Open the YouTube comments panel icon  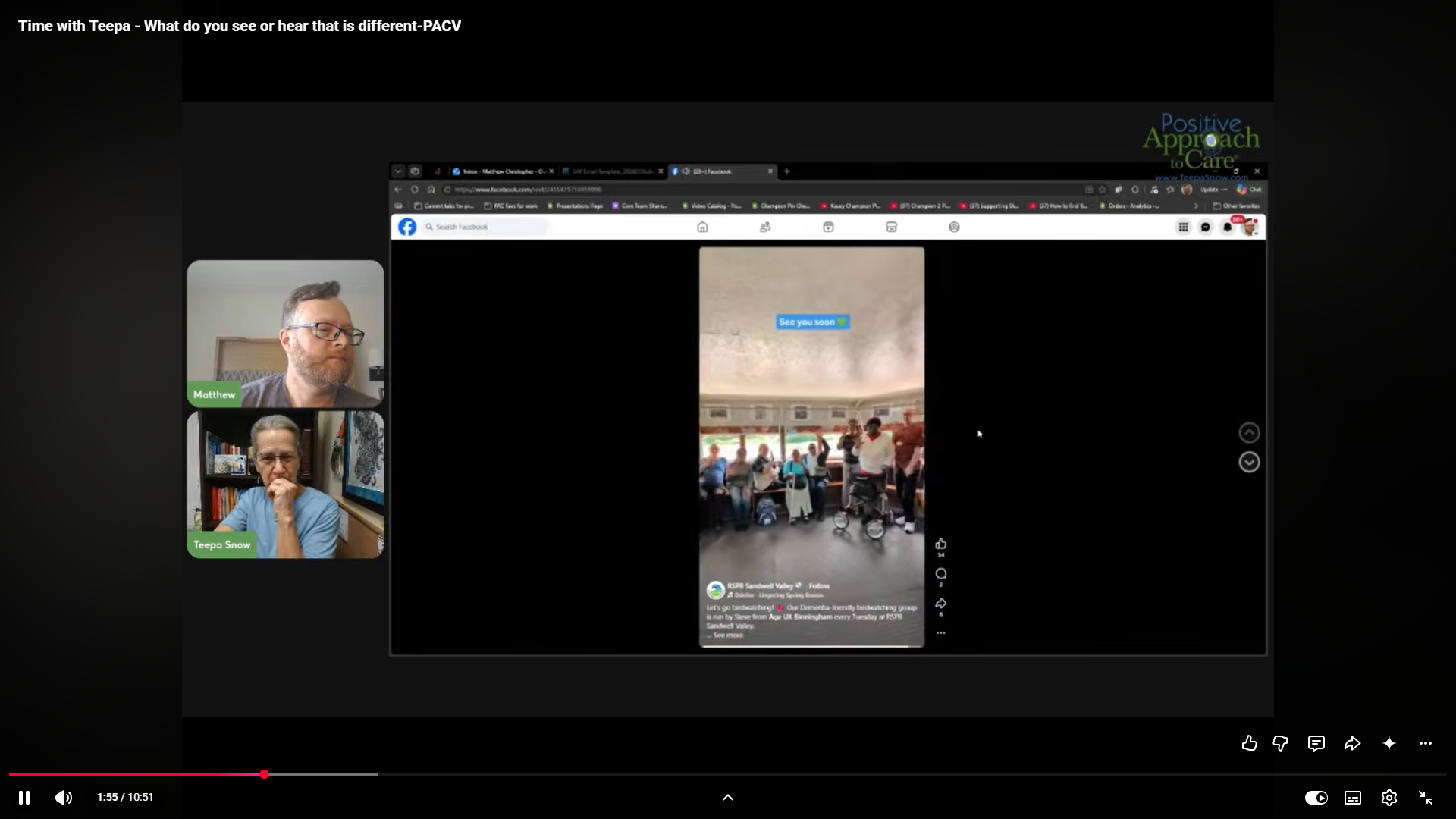click(1316, 743)
